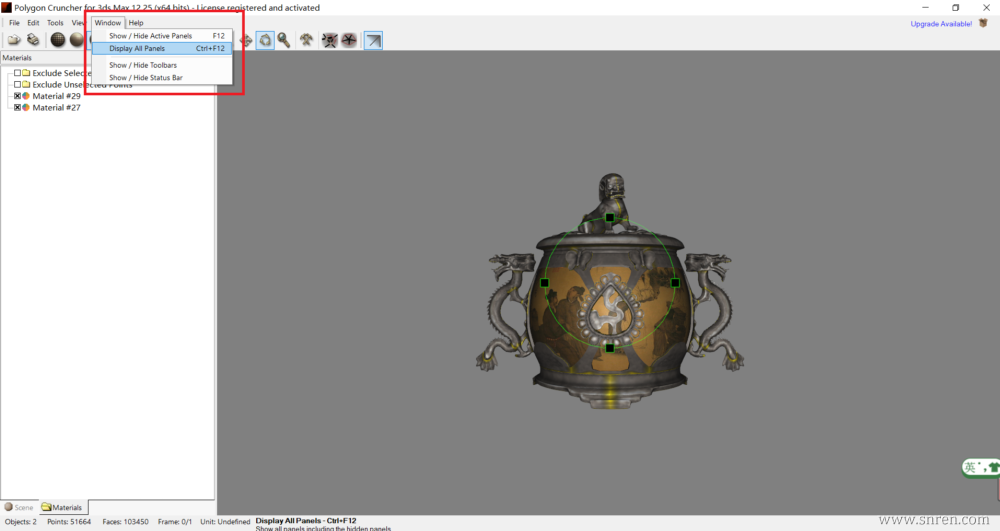The width and height of the screenshot is (1000, 531).
Task: Uncheck the Material #29 checkbox
Action: point(17,96)
